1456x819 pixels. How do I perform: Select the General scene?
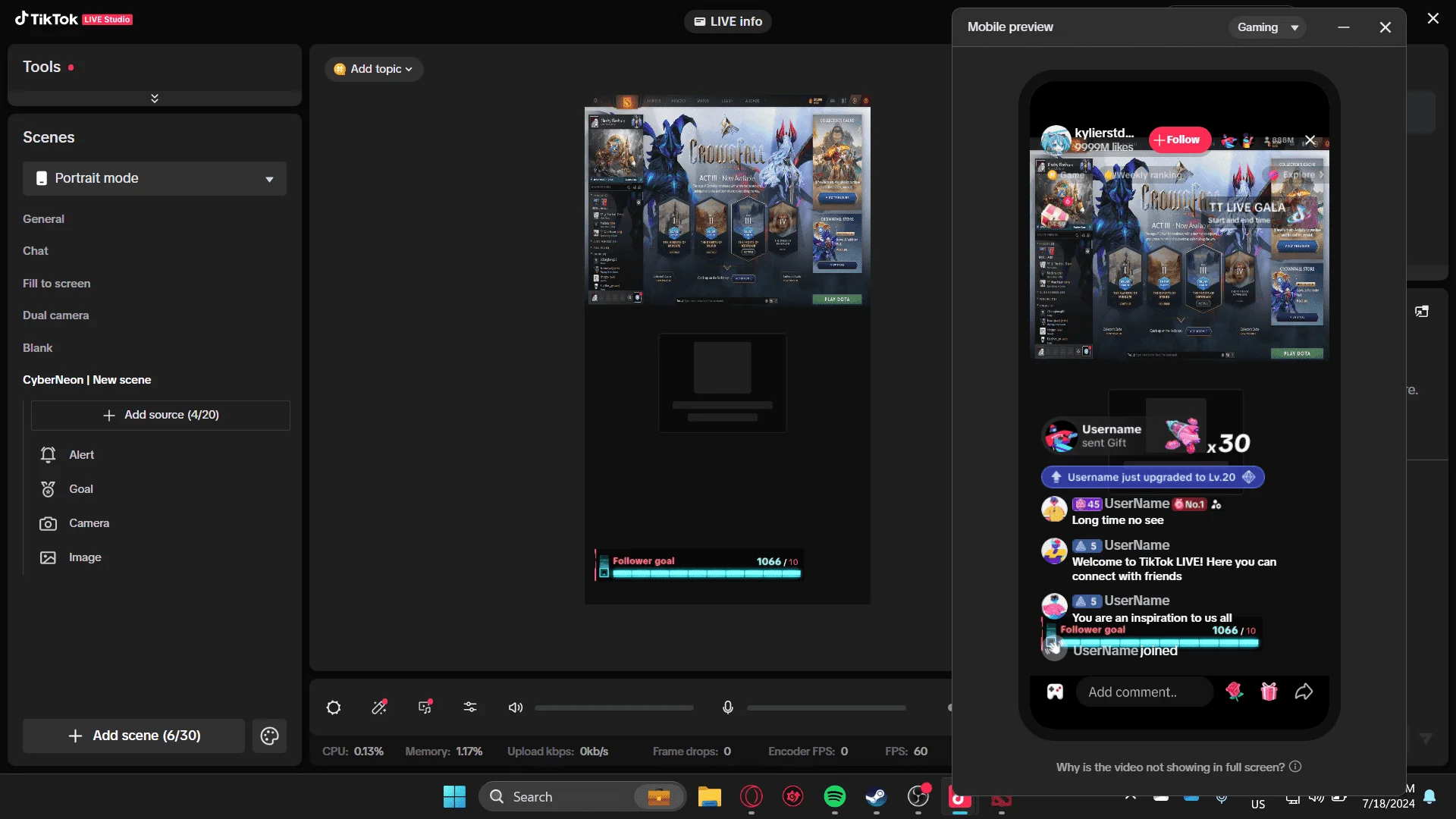pyautogui.click(x=43, y=219)
